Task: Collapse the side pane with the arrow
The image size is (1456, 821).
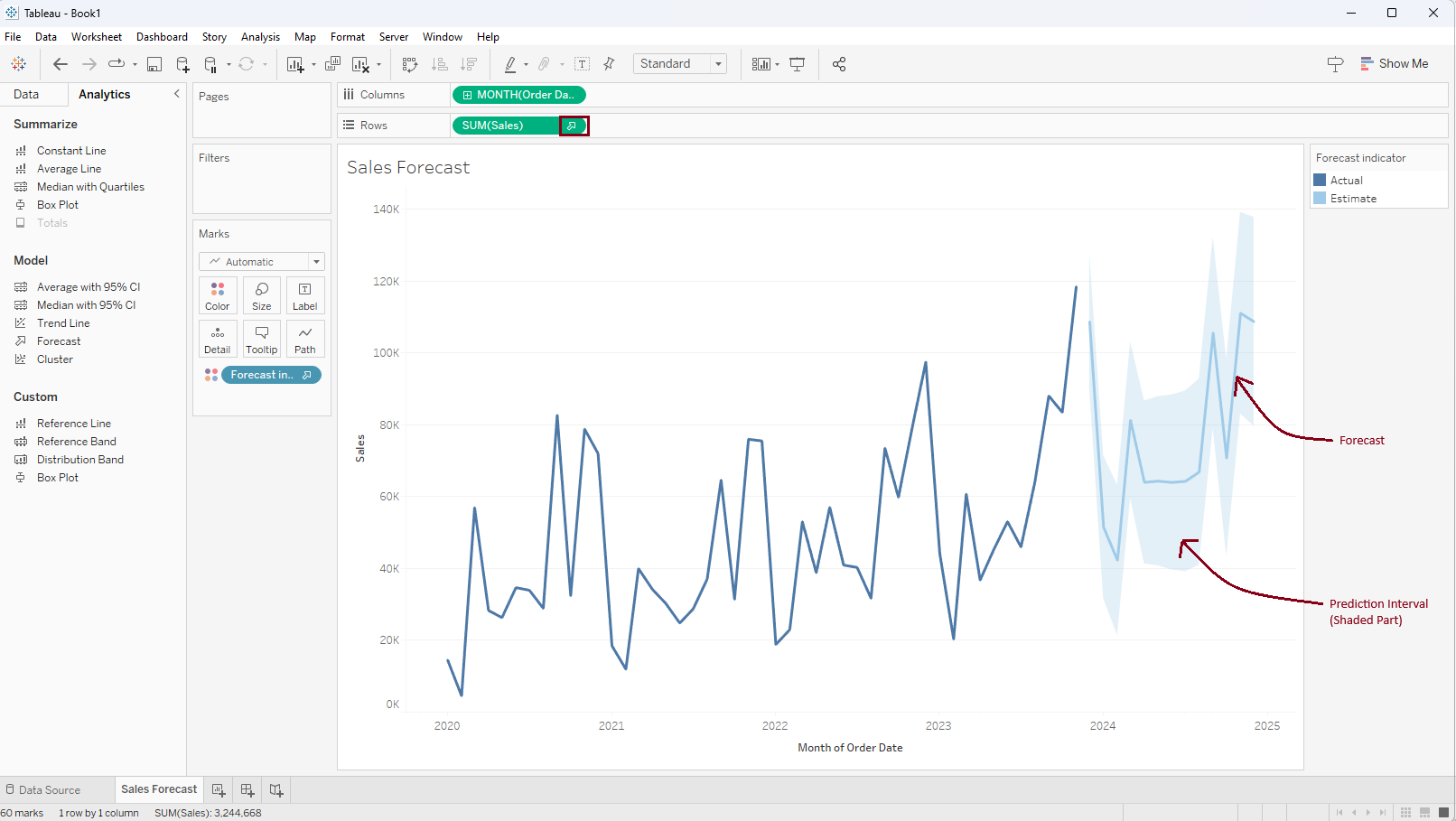Action: click(x=176, y=94)
